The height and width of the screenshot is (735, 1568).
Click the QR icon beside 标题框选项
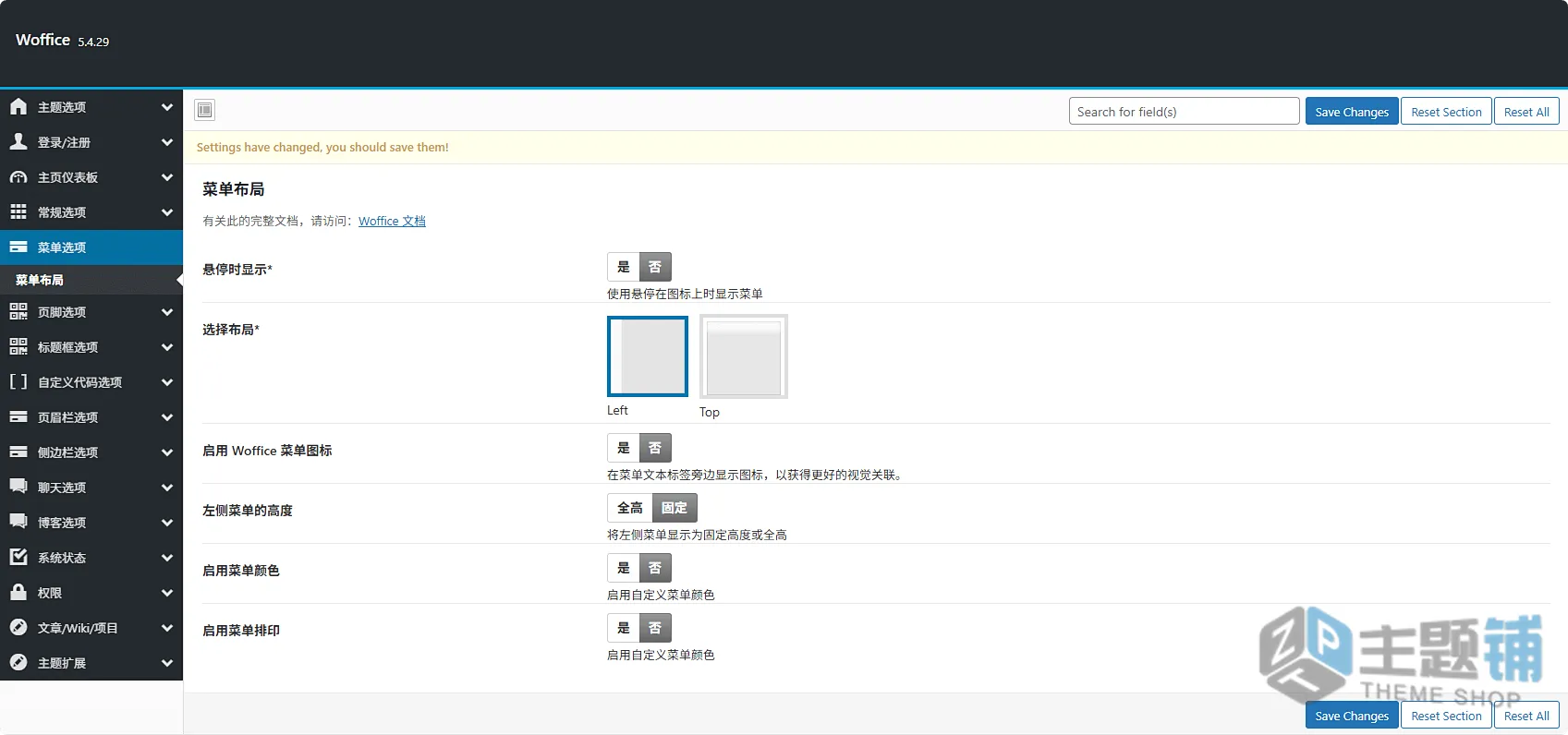(x=18, y=347)
